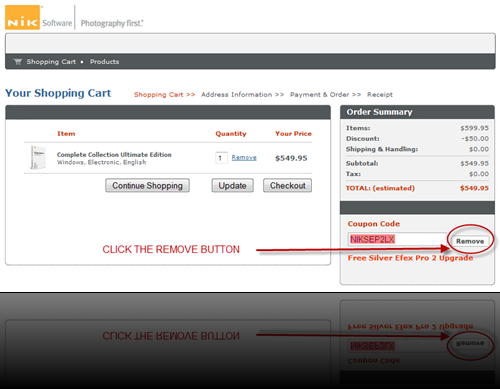Click the Windows, Electronic, English description
This screenshot has height=389, width=500.
tap(101, 162)
